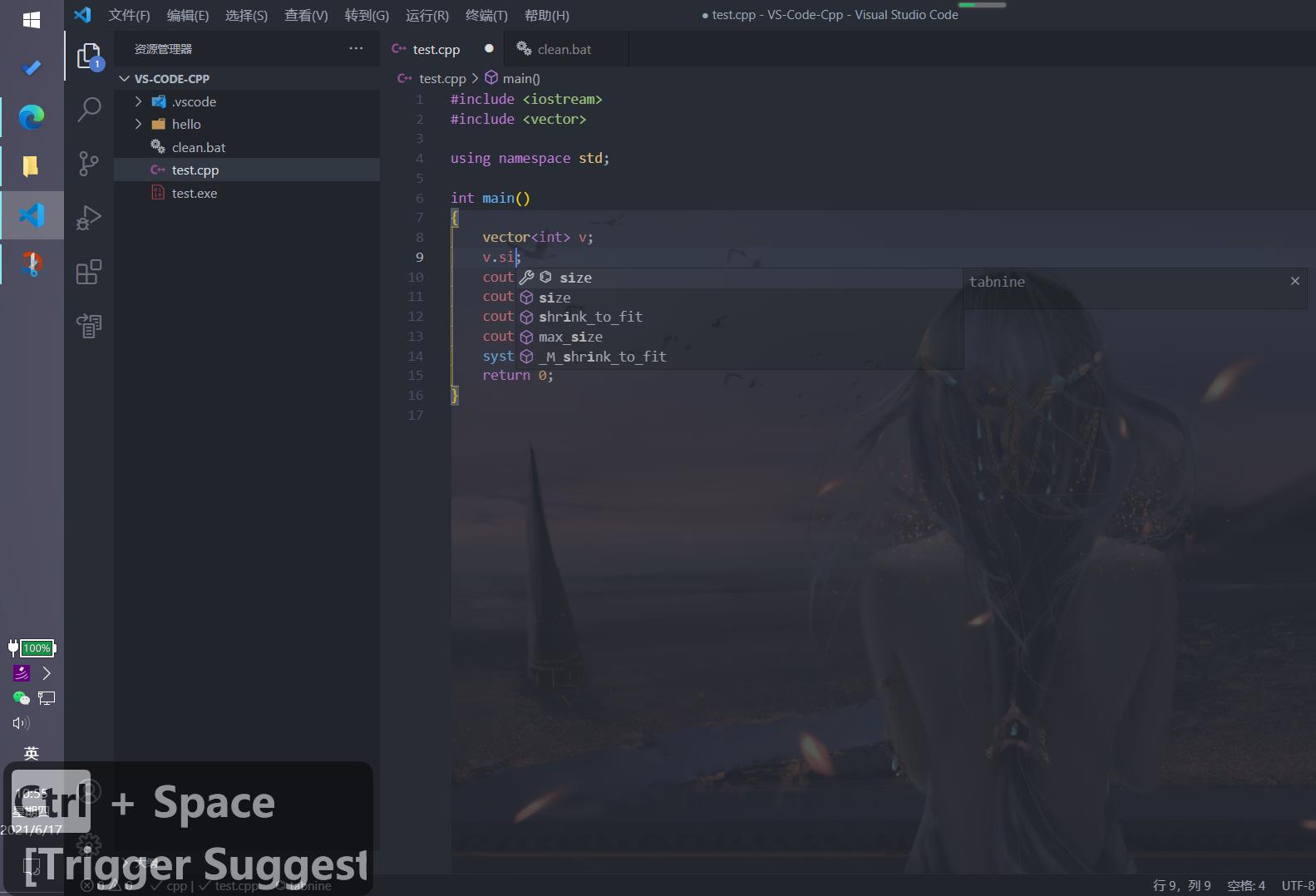
Task: Launch Microsoft Edge from taskbar
Action: click(x=32, y=117)
